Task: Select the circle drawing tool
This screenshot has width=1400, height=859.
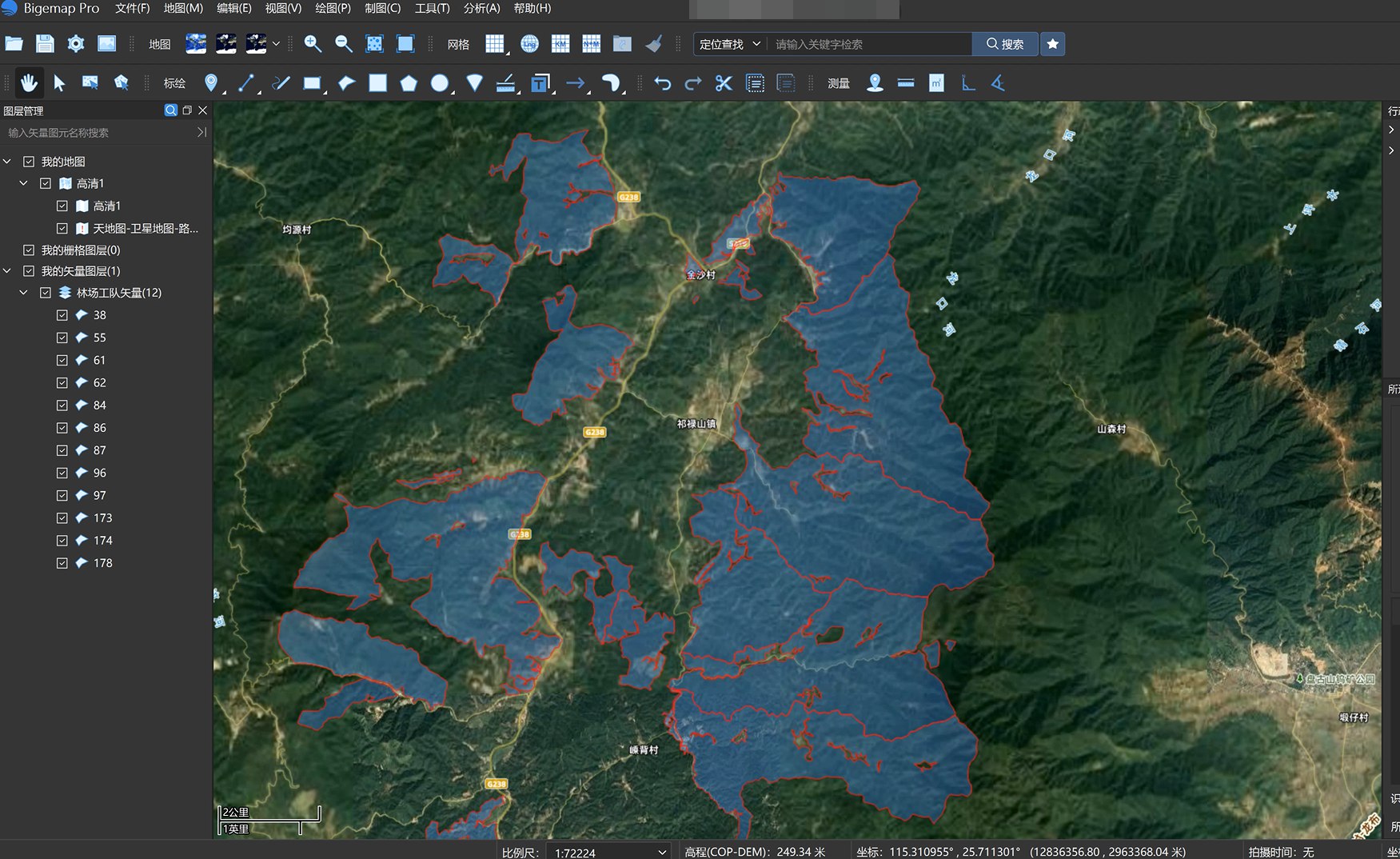Action: (439, 83)
